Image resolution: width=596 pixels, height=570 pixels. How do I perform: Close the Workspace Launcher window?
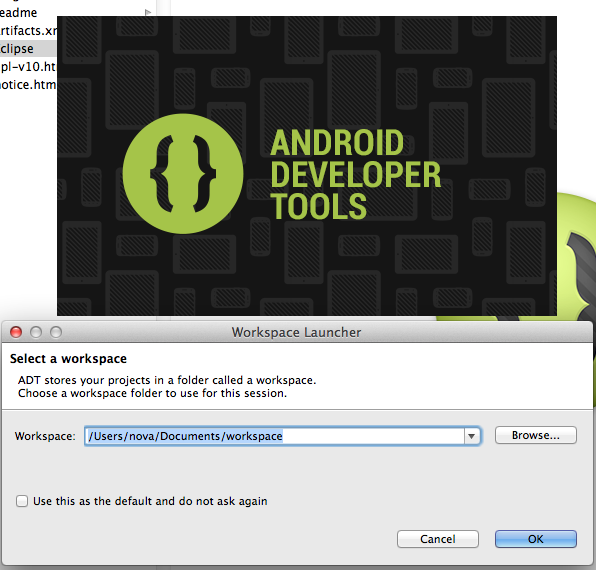16,332
